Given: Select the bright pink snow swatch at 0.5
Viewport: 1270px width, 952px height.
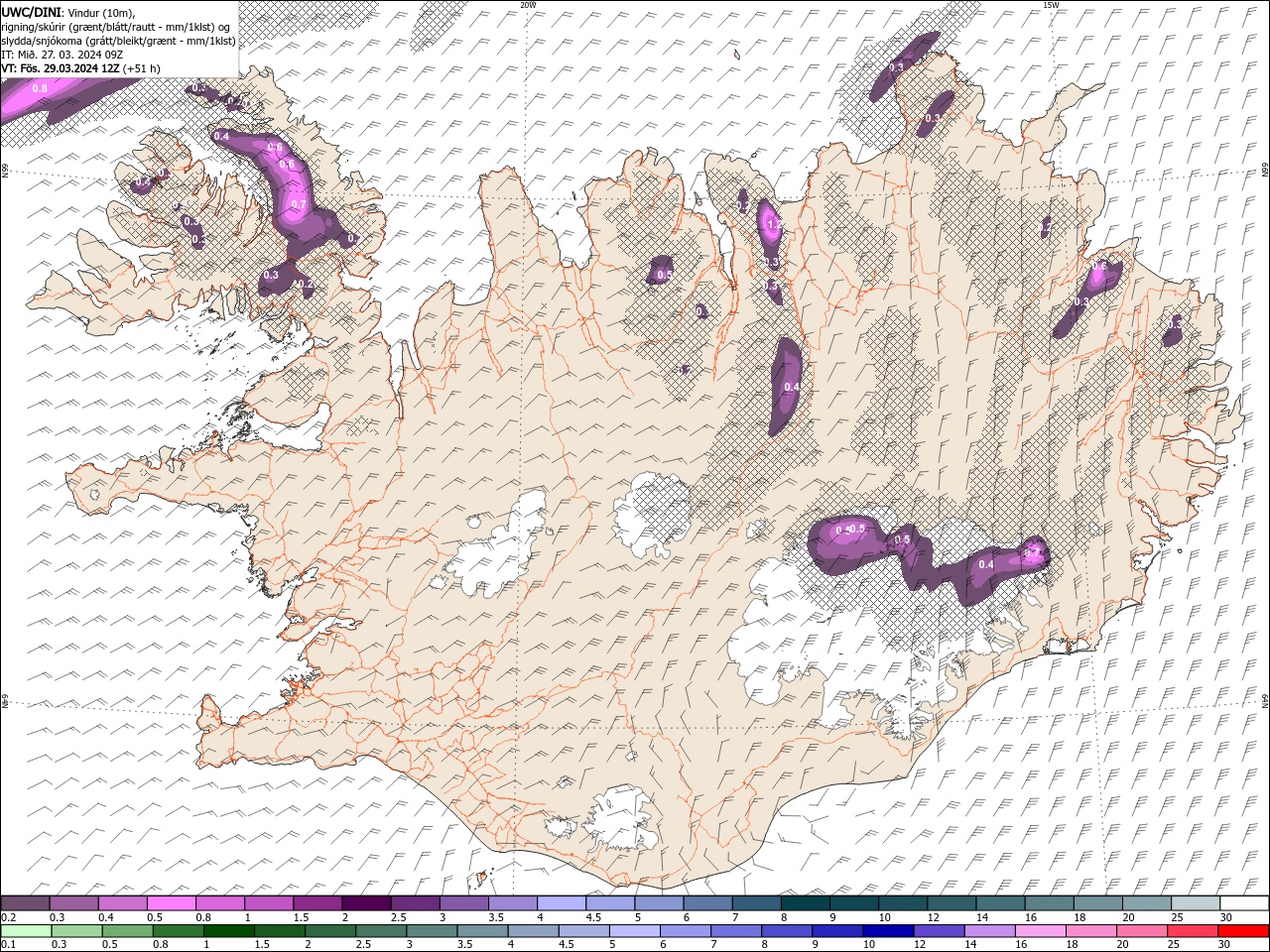Looking at the screenshot, I should (x=171, y=903).
